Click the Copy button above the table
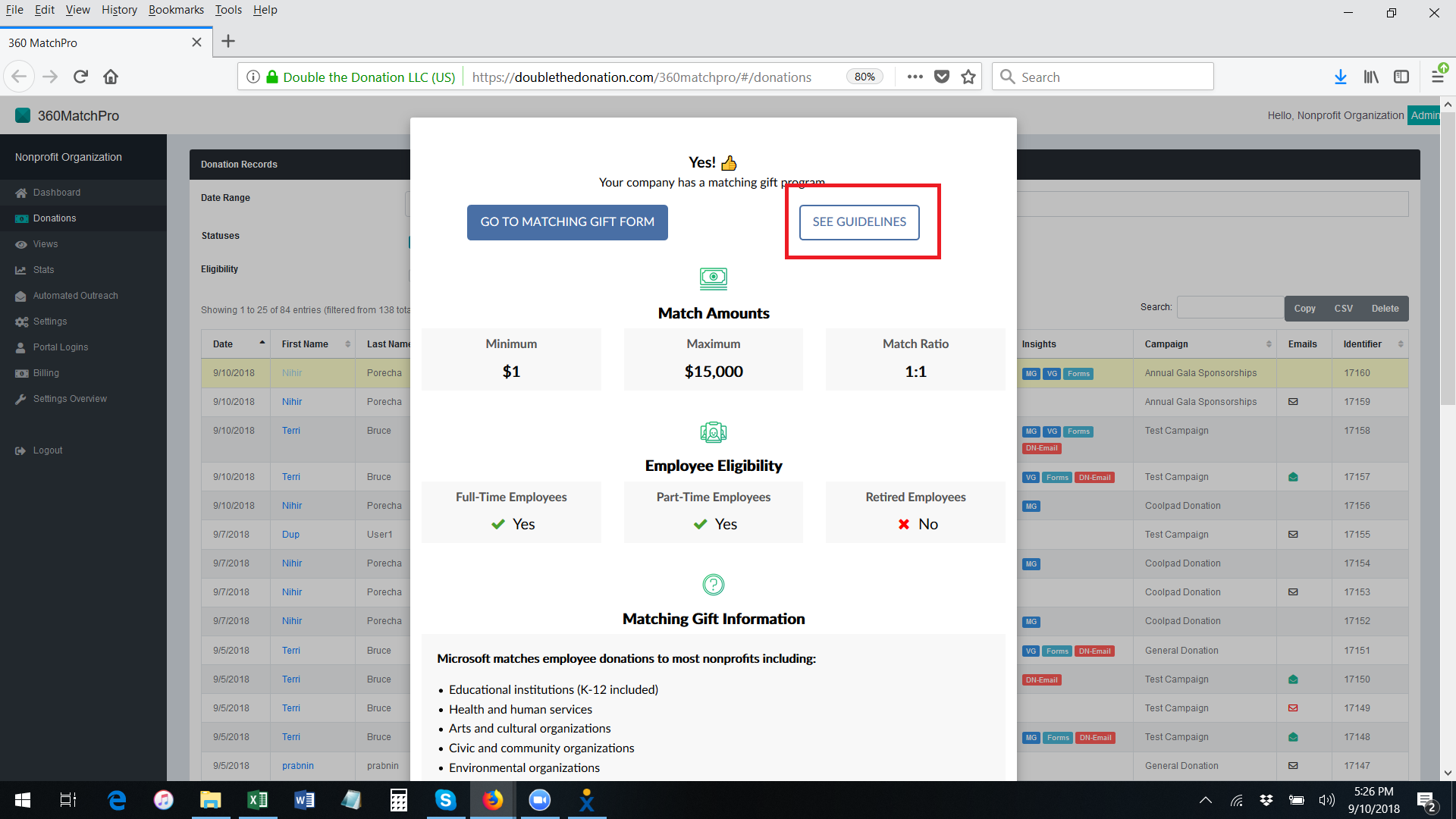The image size is (1456, 819). [x=1304, y=309]
